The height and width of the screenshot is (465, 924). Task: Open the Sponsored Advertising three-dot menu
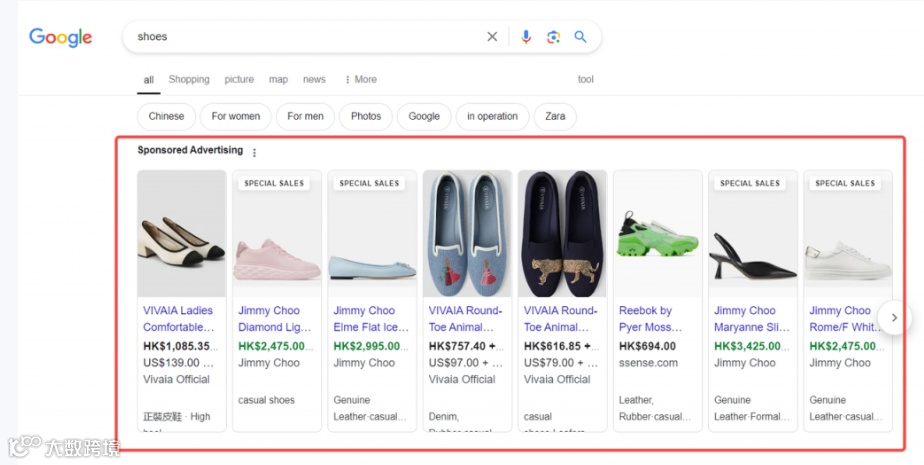point(254,153)
